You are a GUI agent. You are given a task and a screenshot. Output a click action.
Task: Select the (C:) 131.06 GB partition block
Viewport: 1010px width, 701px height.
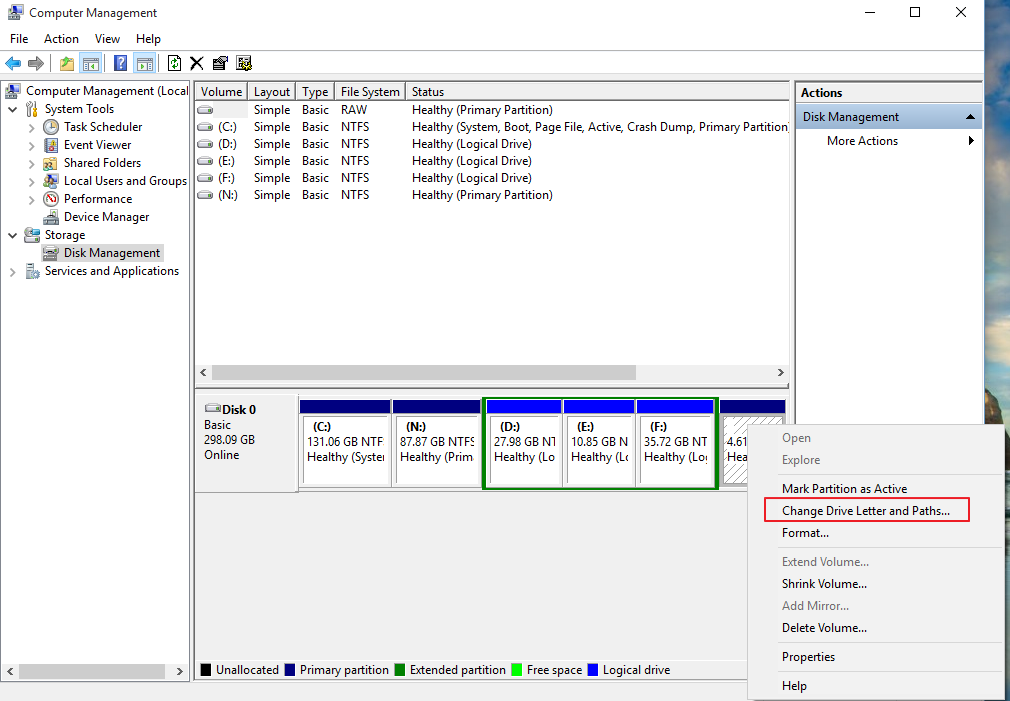(x=345, y=443)
